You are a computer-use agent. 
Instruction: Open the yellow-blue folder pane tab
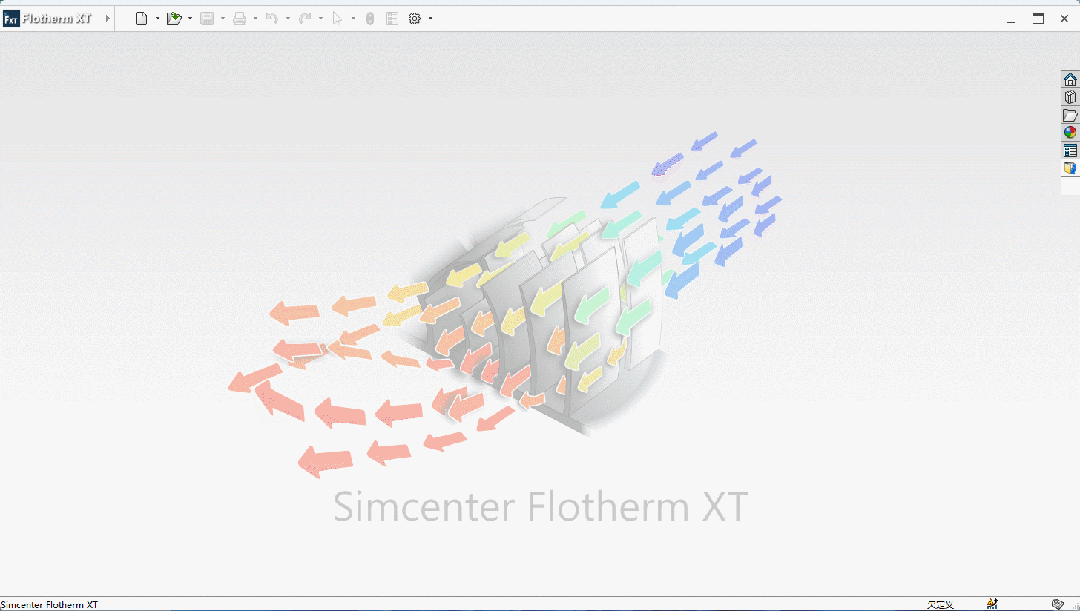tap(1070, 168)
